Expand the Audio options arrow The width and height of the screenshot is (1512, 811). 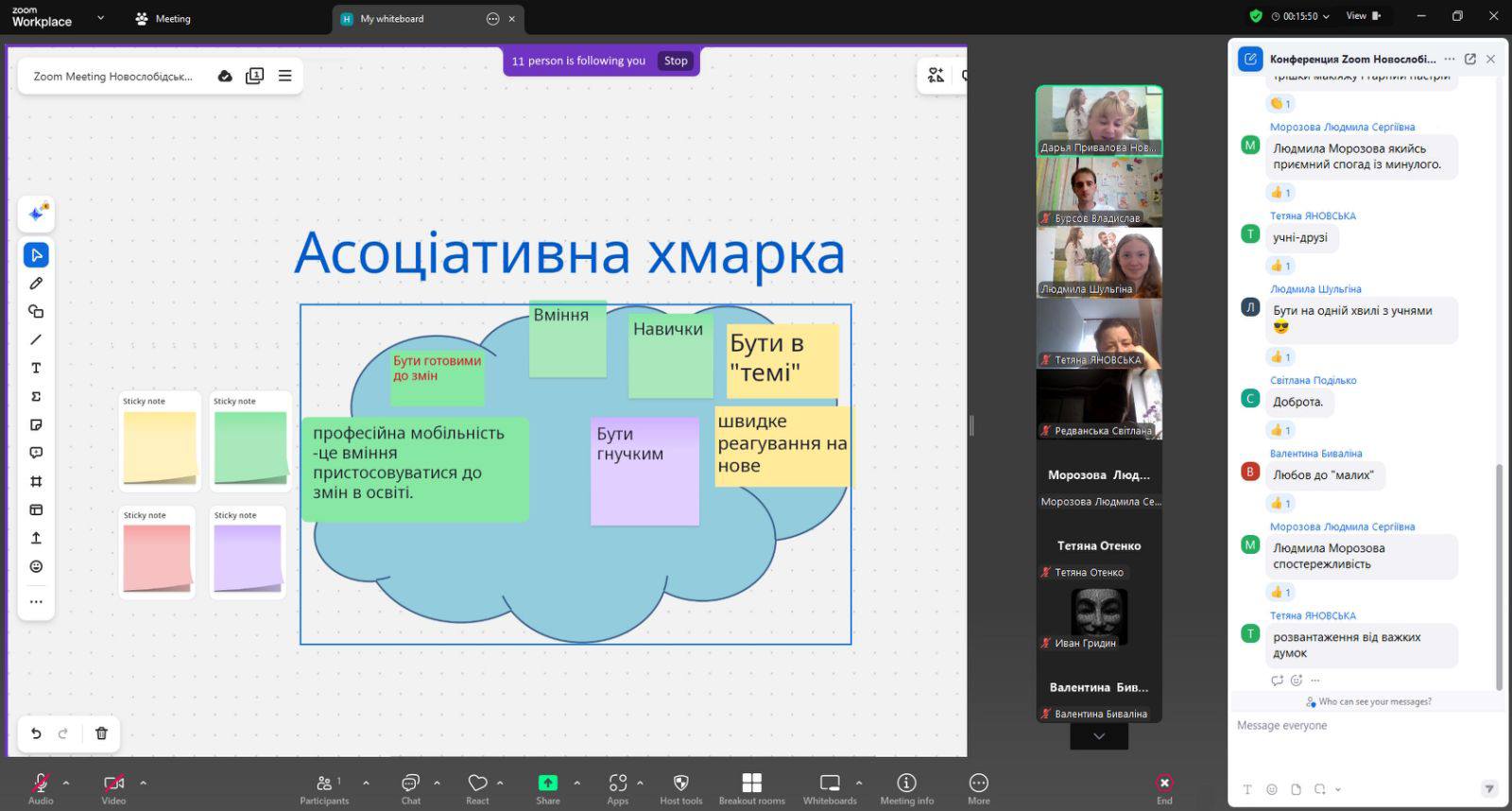point(66,783)
